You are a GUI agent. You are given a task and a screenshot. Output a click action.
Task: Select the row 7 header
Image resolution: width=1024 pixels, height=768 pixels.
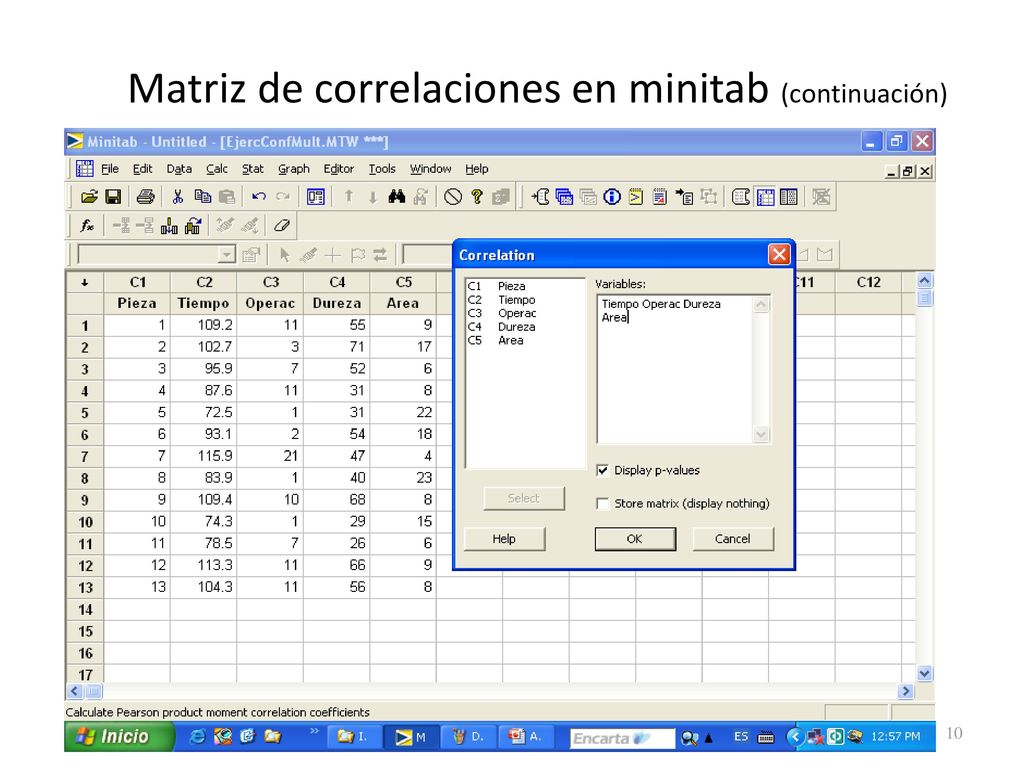[85, 456]
